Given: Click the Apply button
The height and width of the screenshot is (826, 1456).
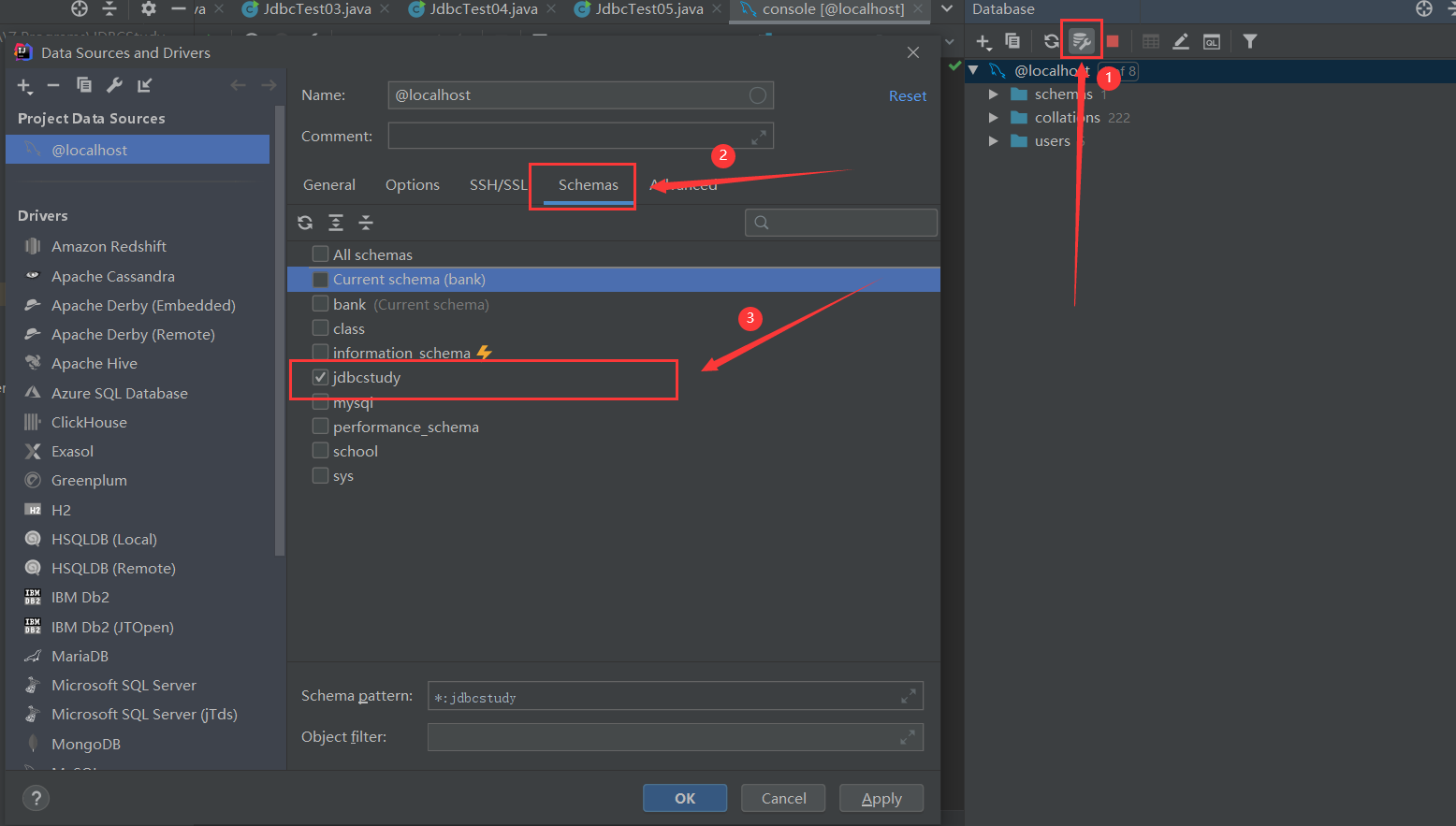Looking at the screenshot, I should [881, 798].
